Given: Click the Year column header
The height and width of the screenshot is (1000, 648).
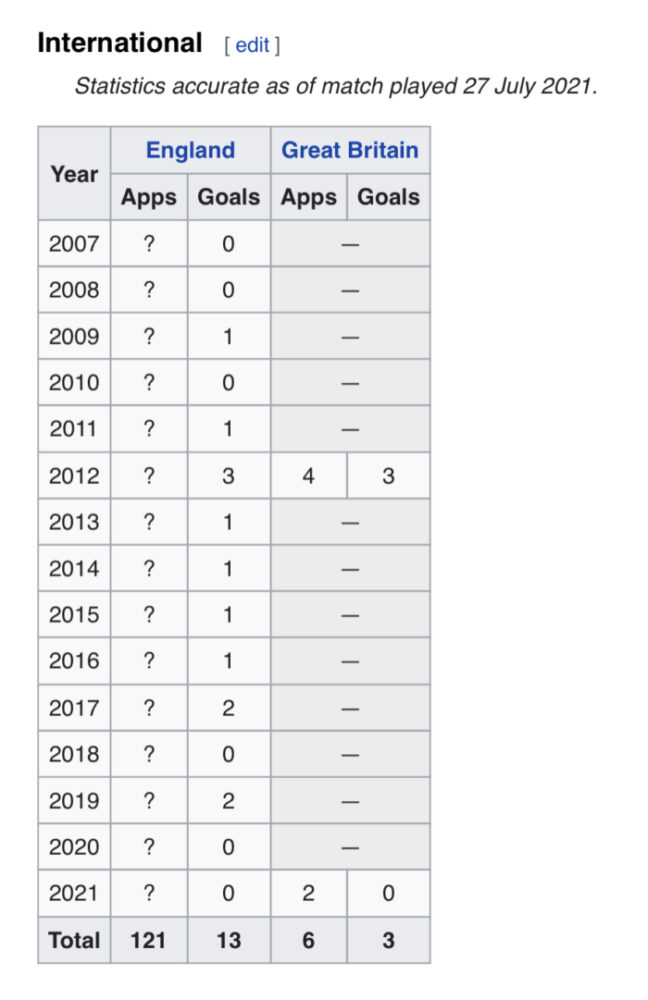Looking at the screenshot, I should pos(74,173).
